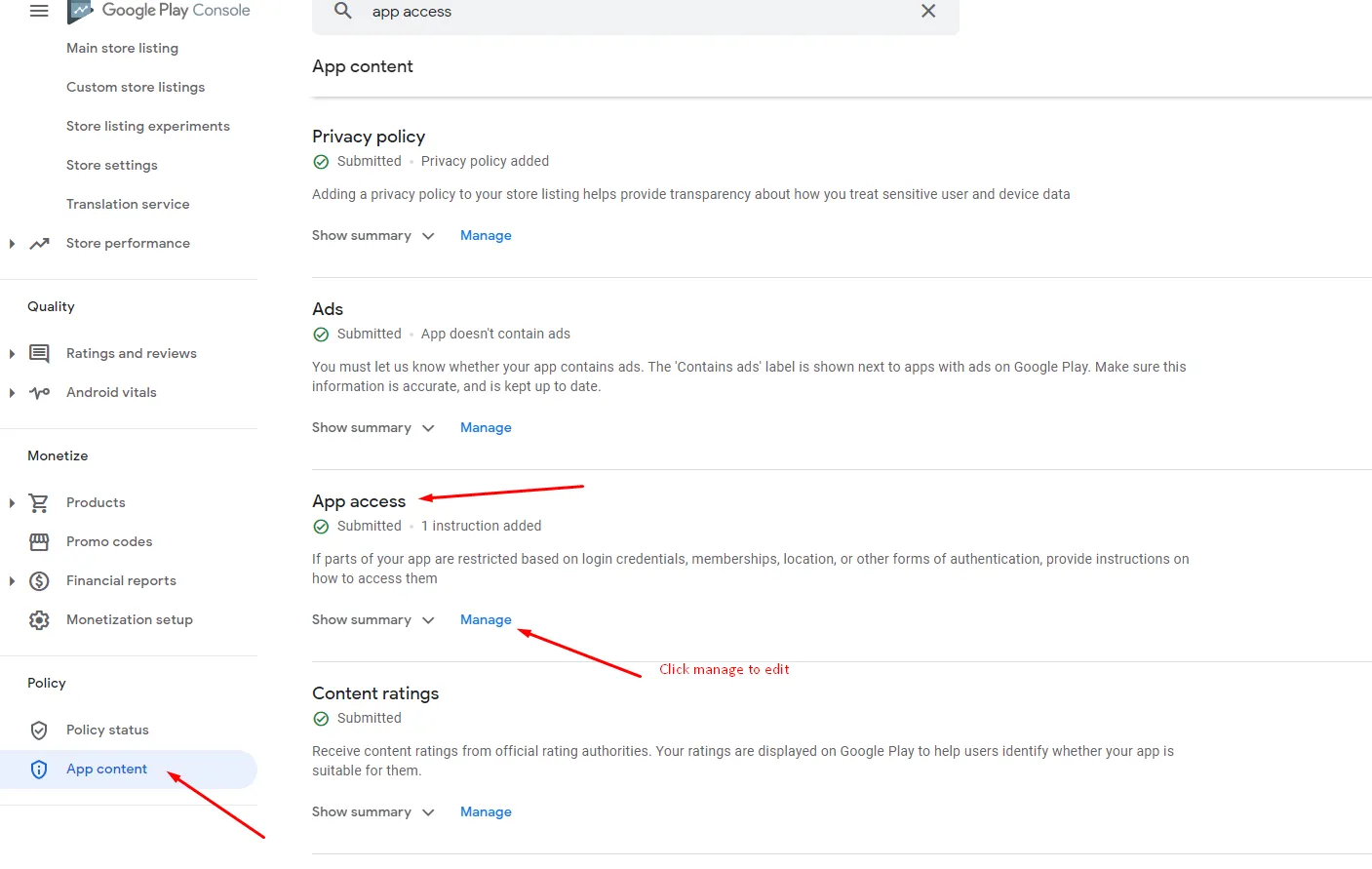This screenshot has width=1372, height=869.
Task: Click the Android vitals icon
Action: (39, 392)
